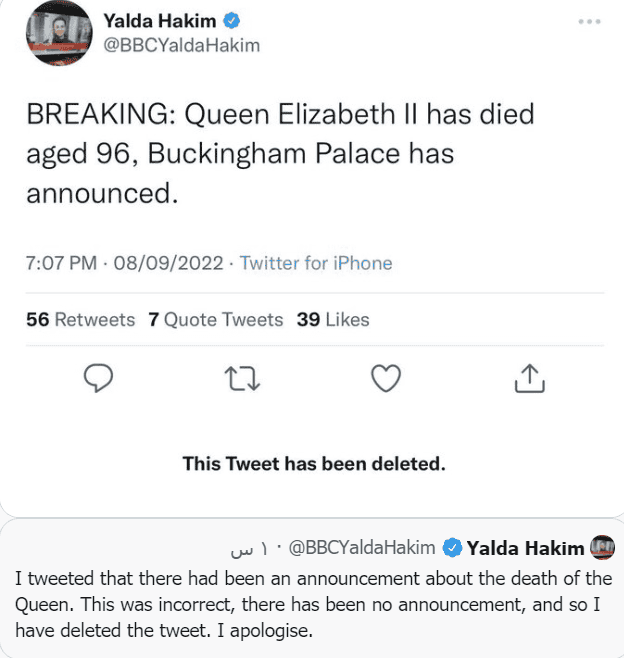Click the apology tweet text body
624x658 pixels.
coord(310,605)
